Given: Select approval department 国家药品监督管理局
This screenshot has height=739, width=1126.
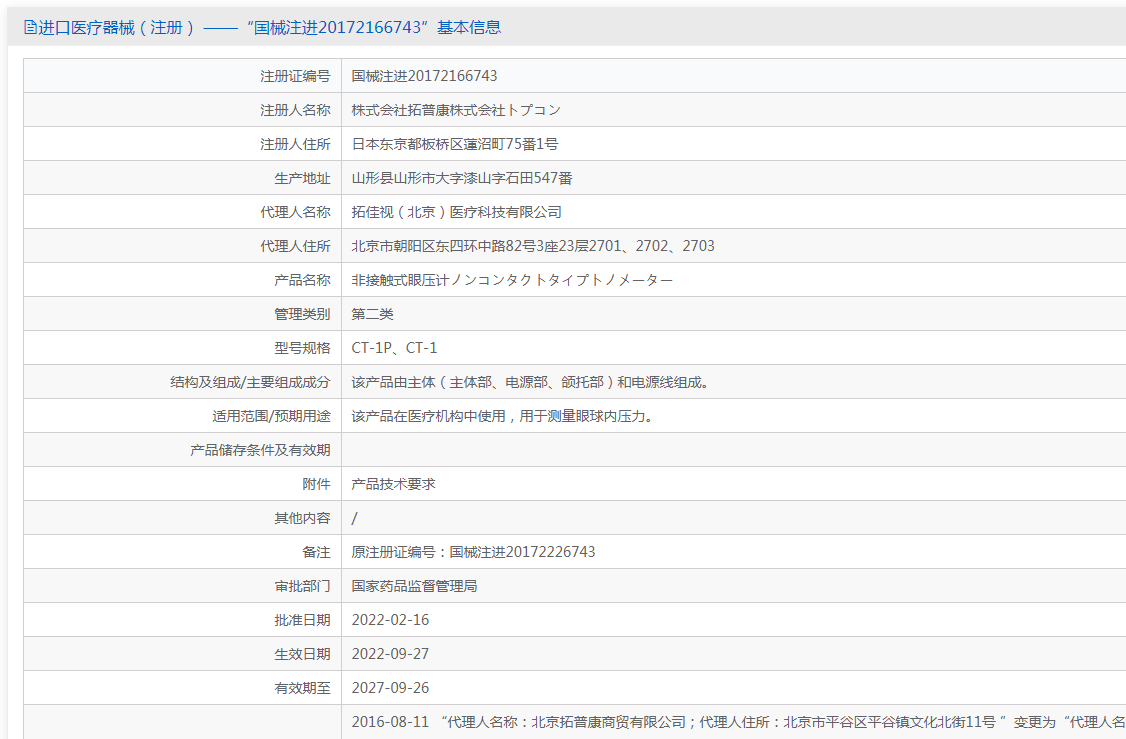Looking at the screenshot, I should (414, 587).
